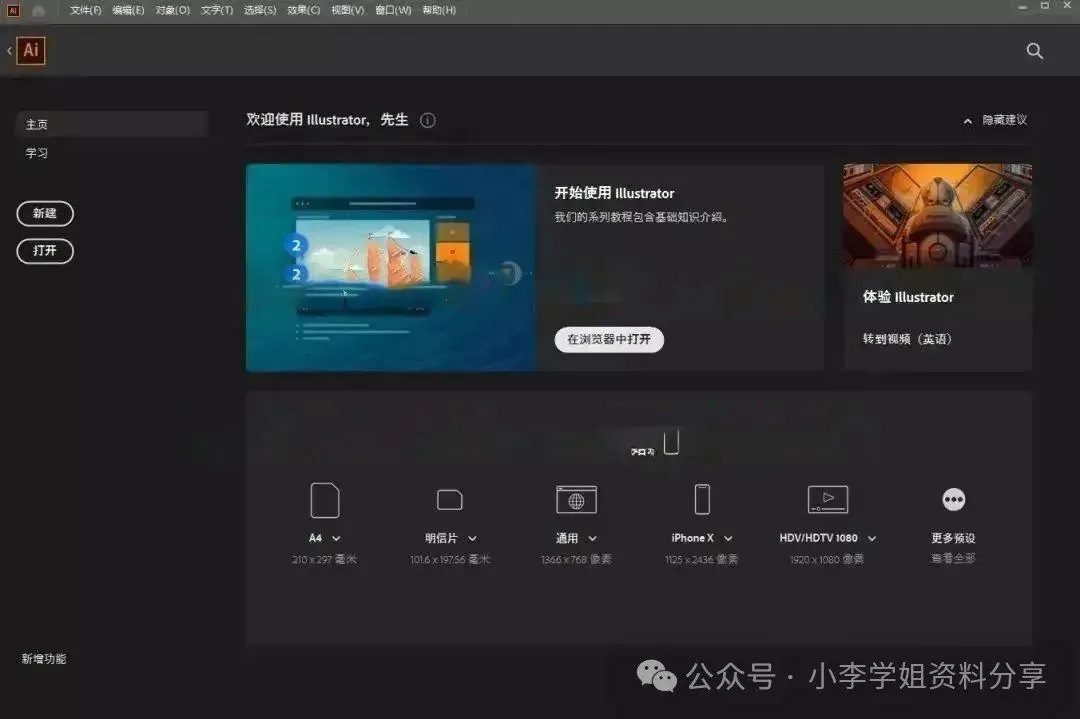Click the 开始使用 Illustrator heading
This screenshot has width=1080, height=719.
614,193
